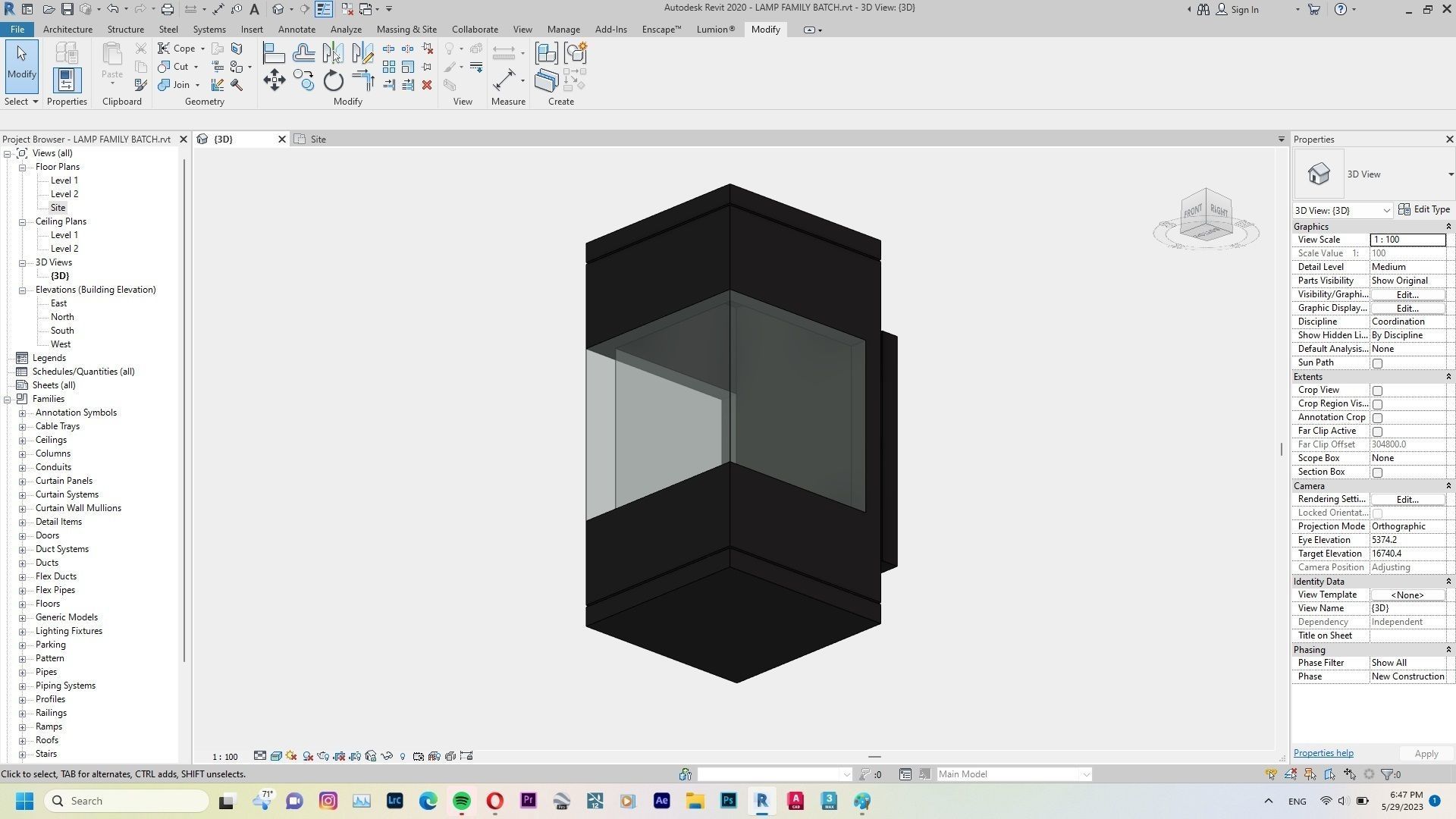This screenshot has width=1456, height=819.
Task: Click Mirror - Pick Axis tool
Action: 333,53
